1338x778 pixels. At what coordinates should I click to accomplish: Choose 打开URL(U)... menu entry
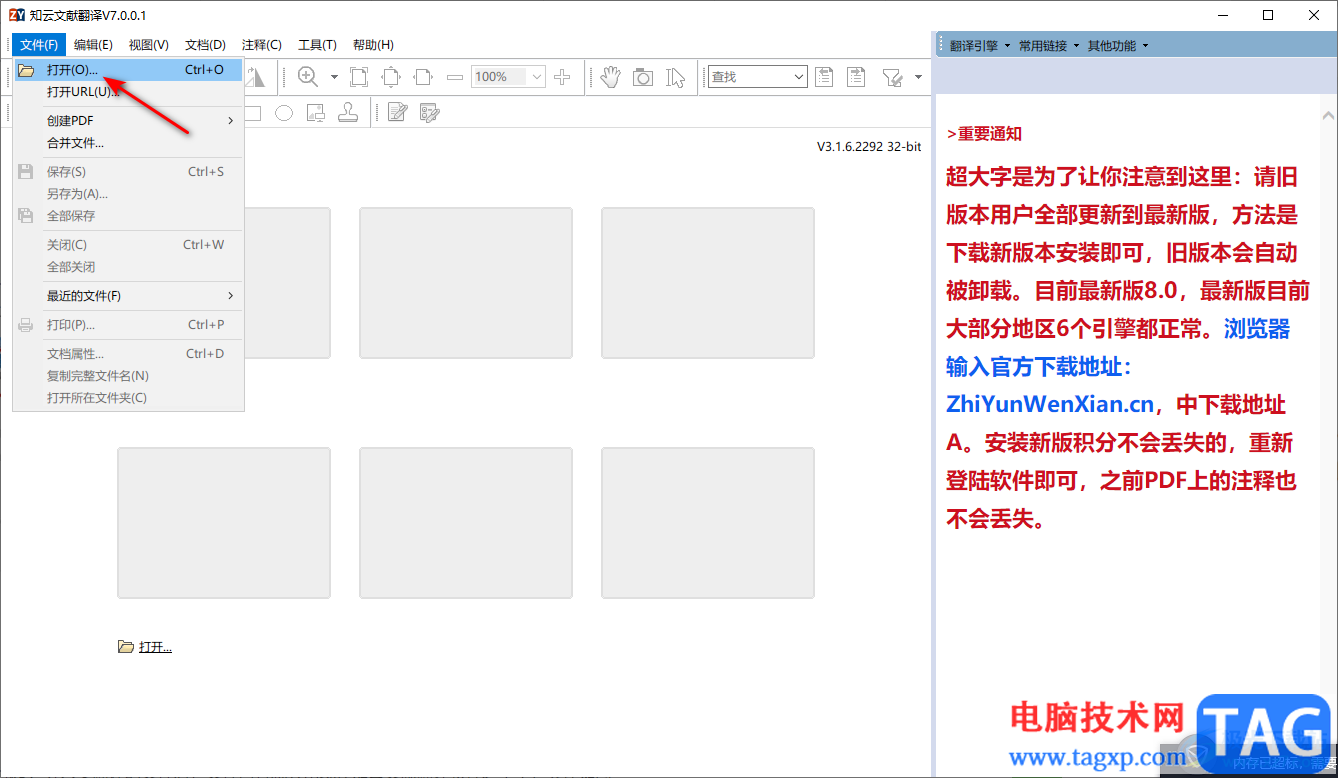(128, 92)
